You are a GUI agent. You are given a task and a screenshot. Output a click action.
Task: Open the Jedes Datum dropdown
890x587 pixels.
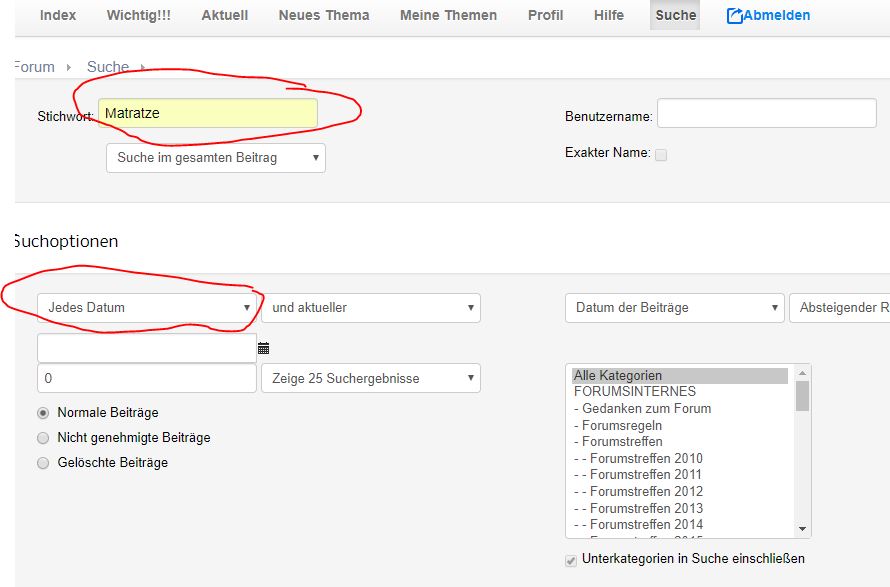tap(147, 308)
